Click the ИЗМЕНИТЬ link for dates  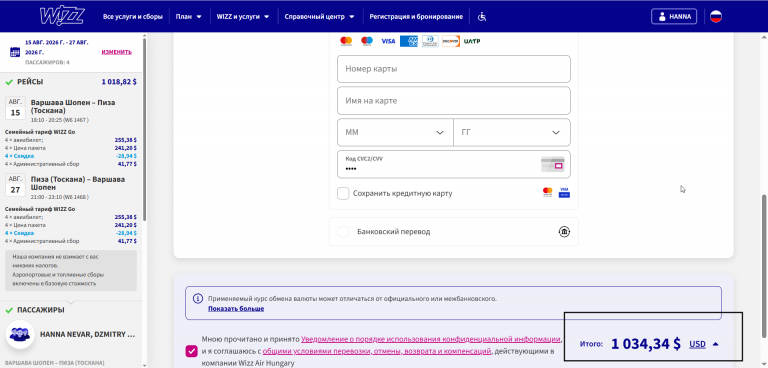click(x=117, y=52)
